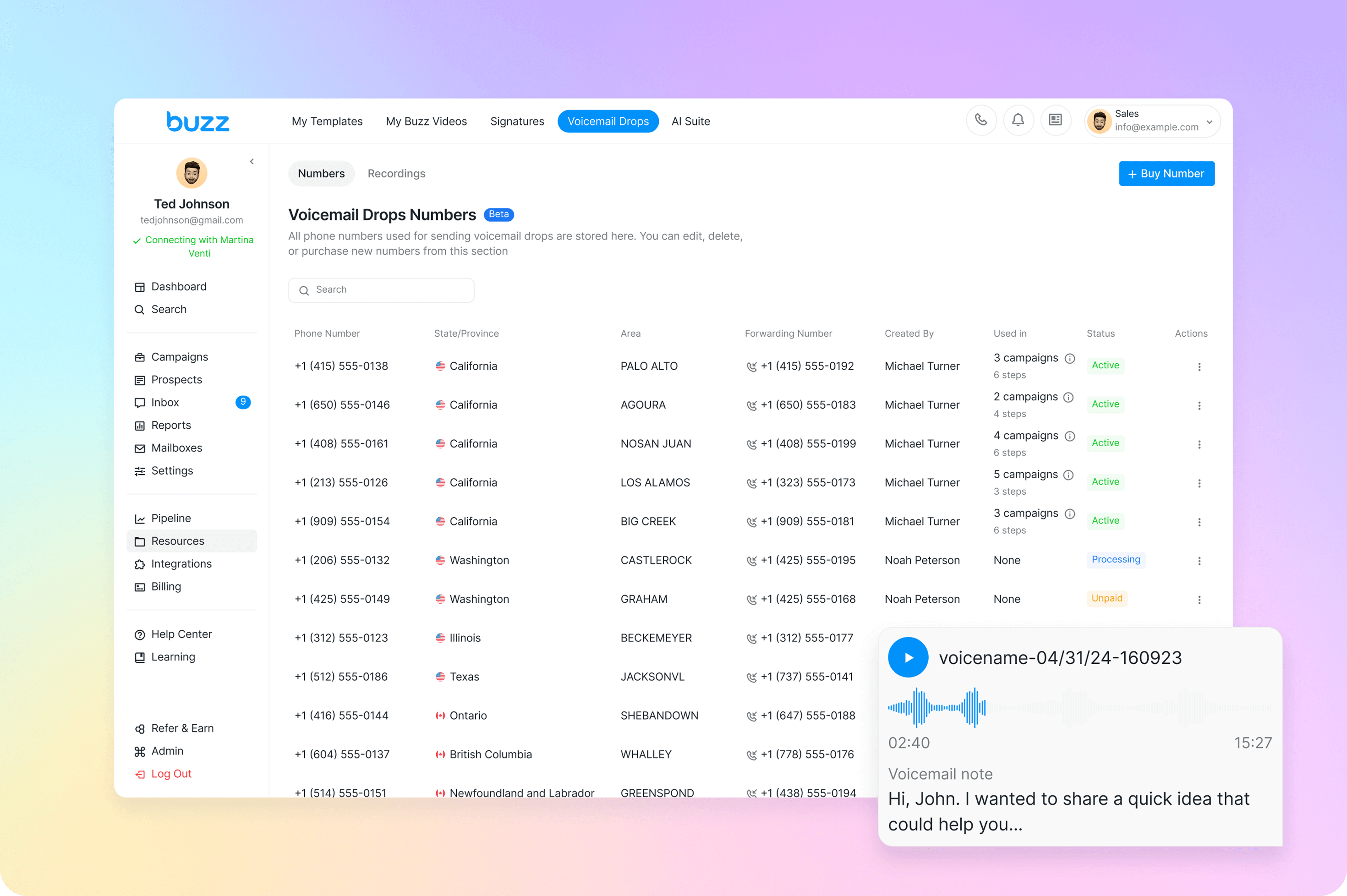Focus the numbers Search input field
Viewport: 1347px width, 896px height.
pos(381,290)
